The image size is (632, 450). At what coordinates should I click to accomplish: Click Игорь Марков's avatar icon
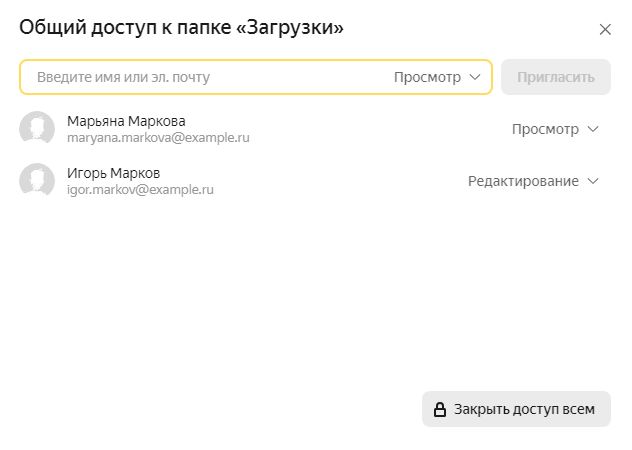[x=37, y=181]
